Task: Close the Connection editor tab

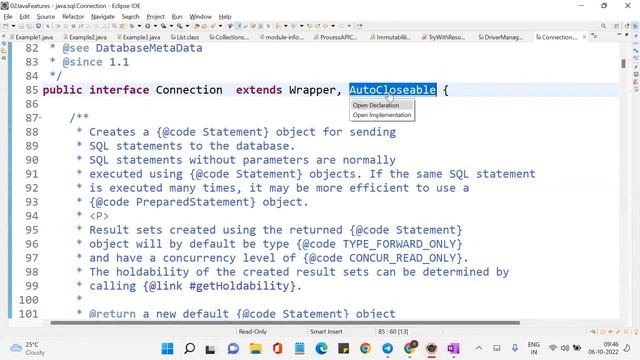Action: pyautogui.click(x=584, y=37)
